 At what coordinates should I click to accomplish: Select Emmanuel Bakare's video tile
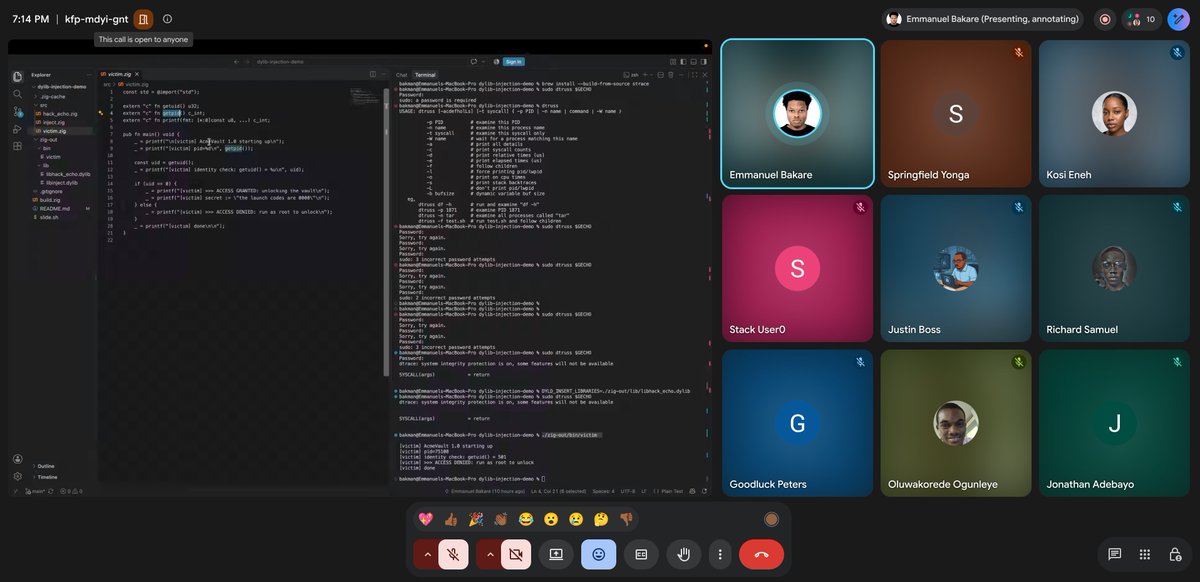(797, 113)
